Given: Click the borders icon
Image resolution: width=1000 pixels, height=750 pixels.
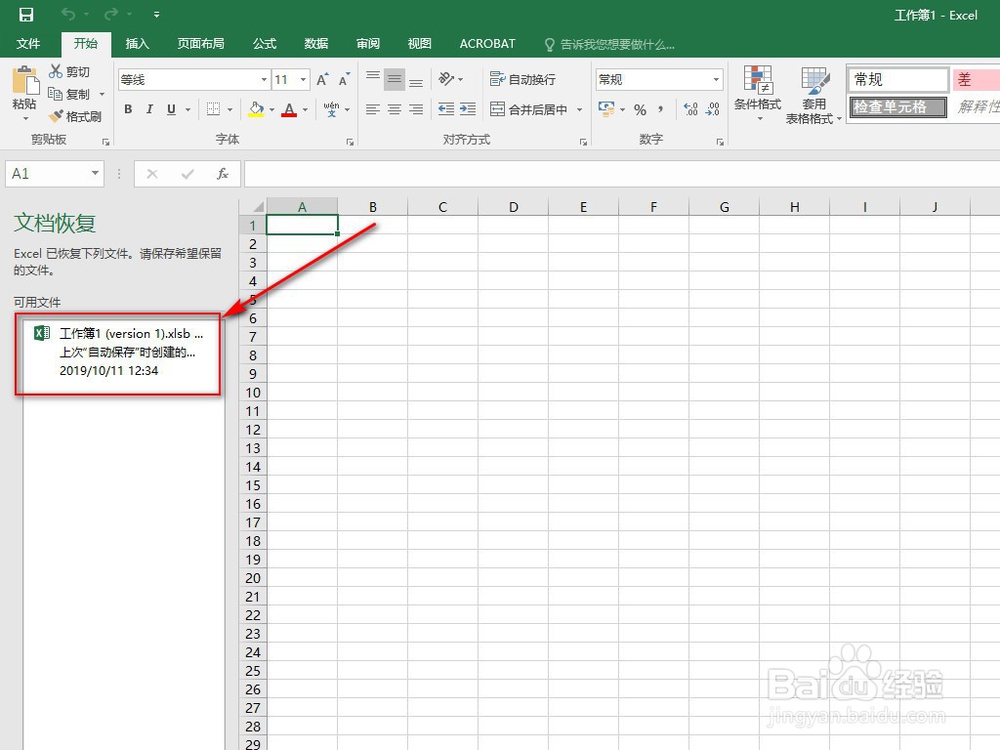Looking at the screenshot, I should click(214, 109).
